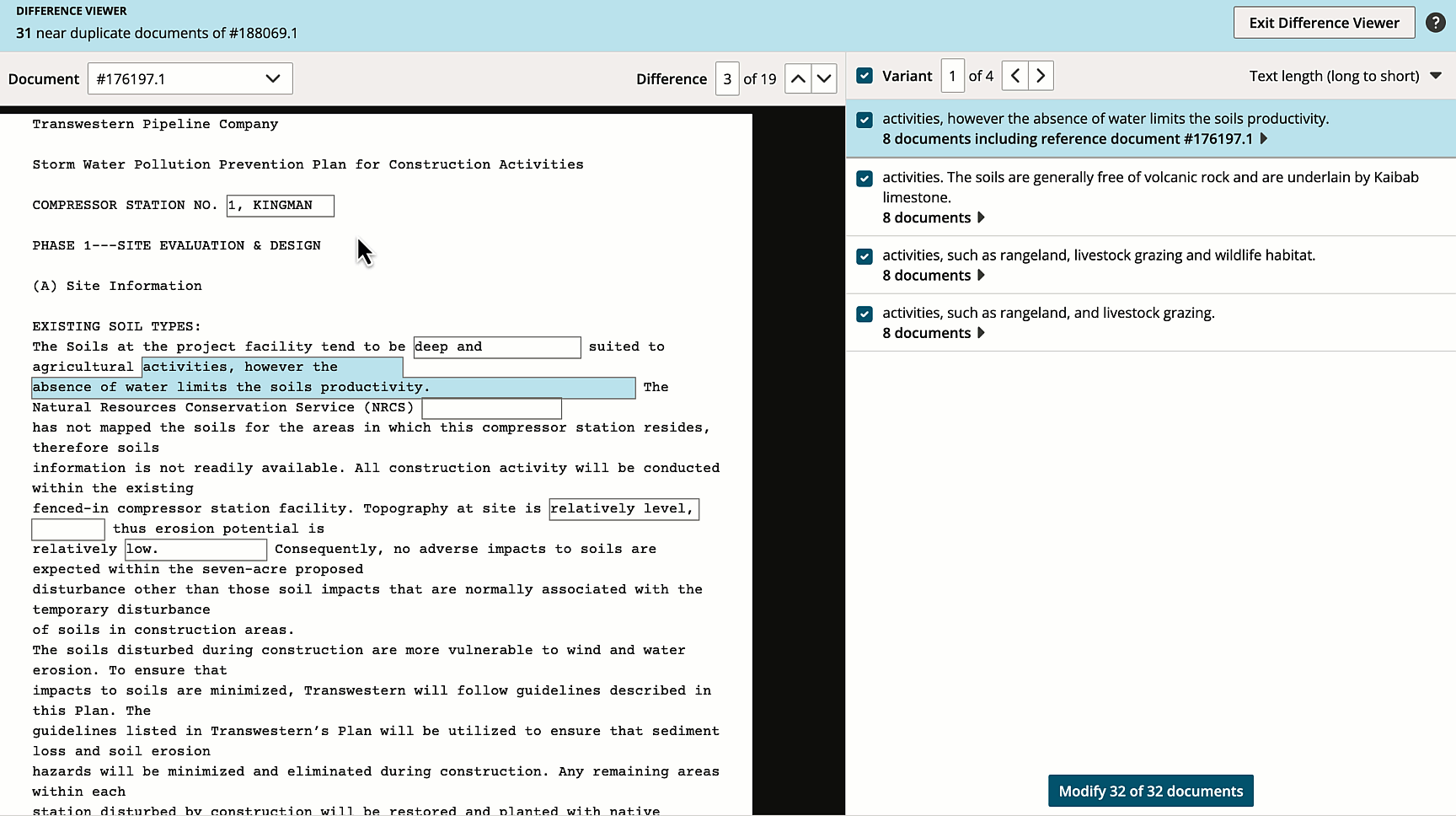Uncheck the master Variant checkbox

(x=864, y=75)
